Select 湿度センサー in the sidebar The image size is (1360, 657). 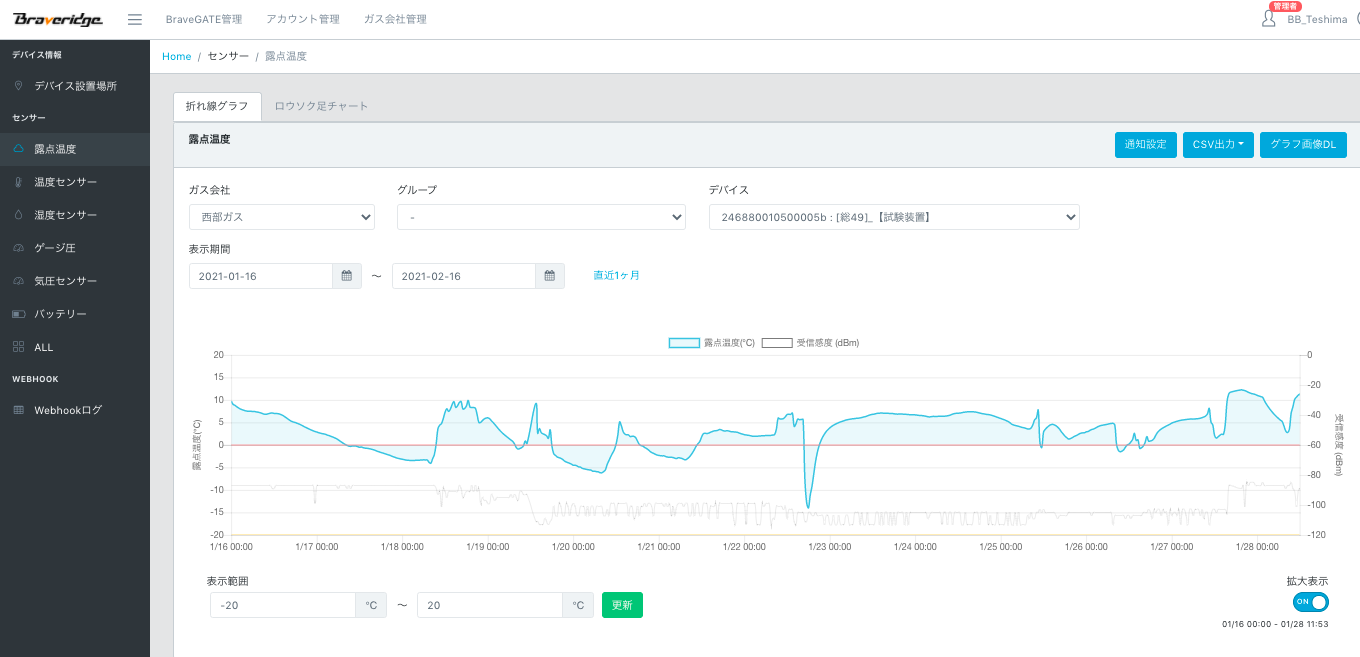click(75, 215)
